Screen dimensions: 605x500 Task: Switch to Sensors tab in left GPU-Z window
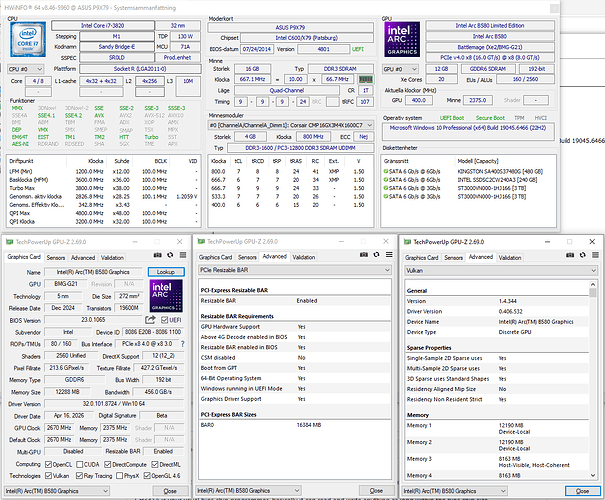56,258
